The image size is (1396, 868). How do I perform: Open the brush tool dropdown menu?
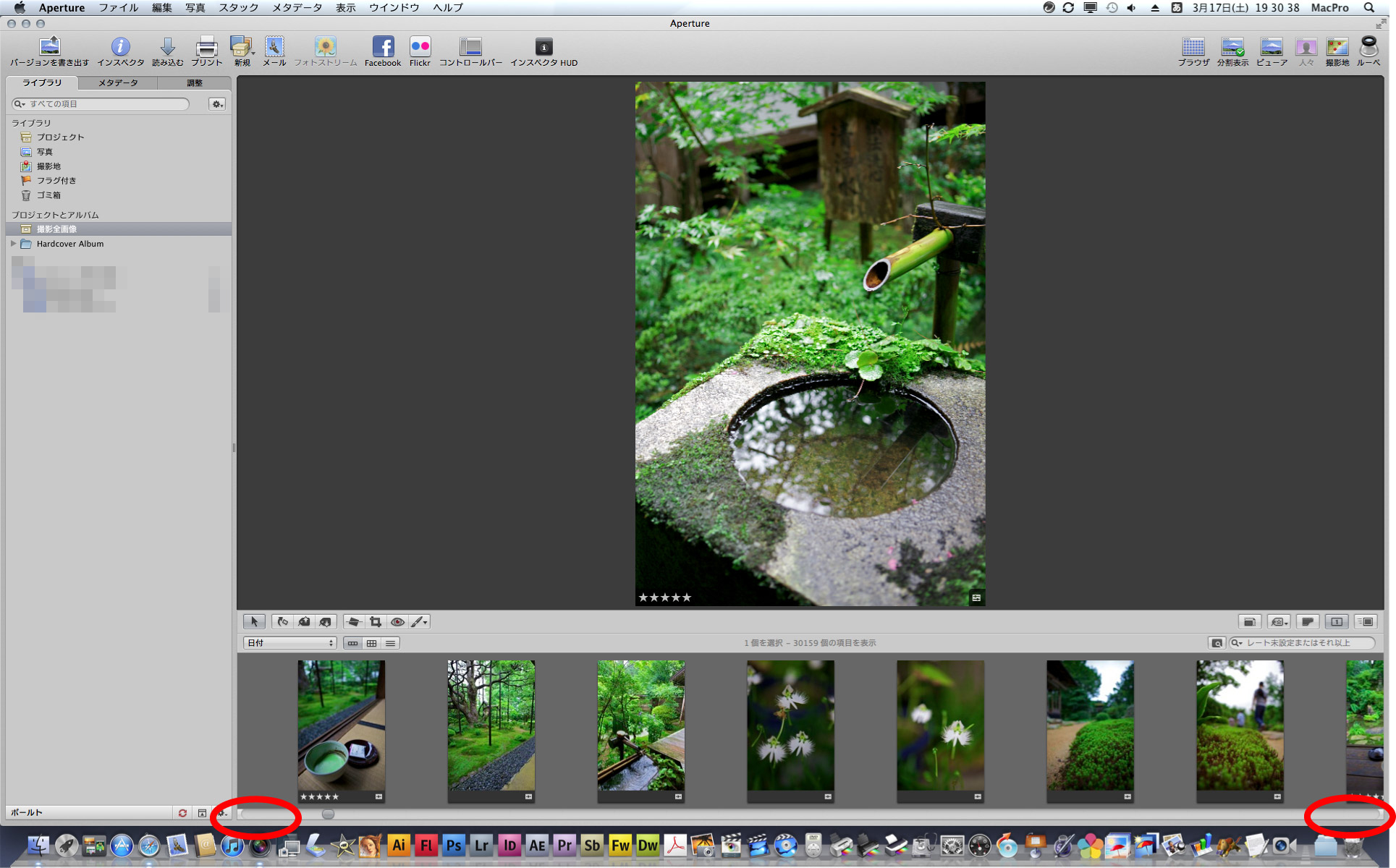[426, 622]
